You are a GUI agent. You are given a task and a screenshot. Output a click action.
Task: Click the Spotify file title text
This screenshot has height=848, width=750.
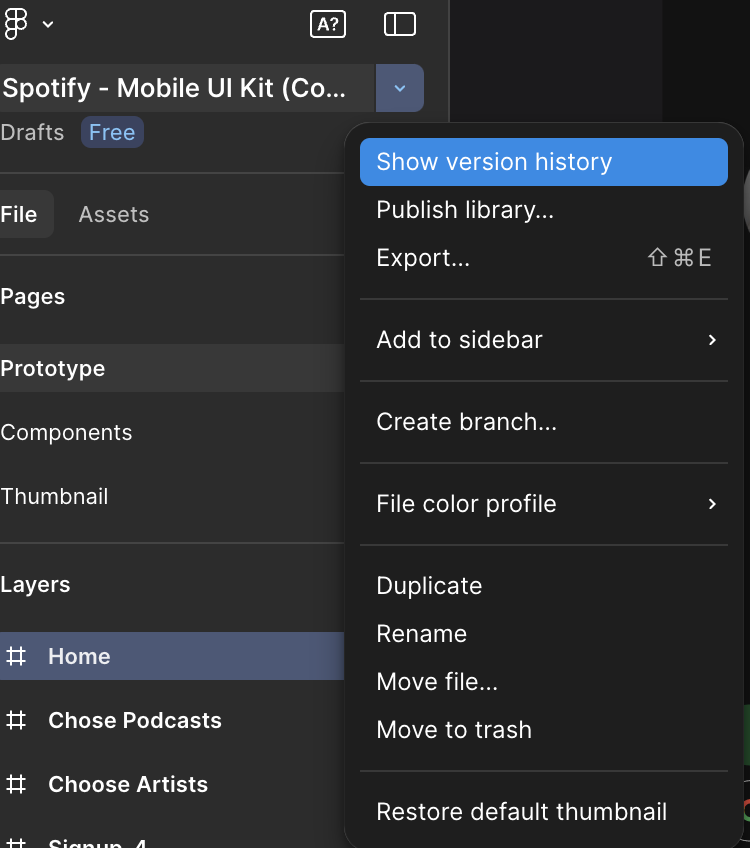[x=174, y=88]
